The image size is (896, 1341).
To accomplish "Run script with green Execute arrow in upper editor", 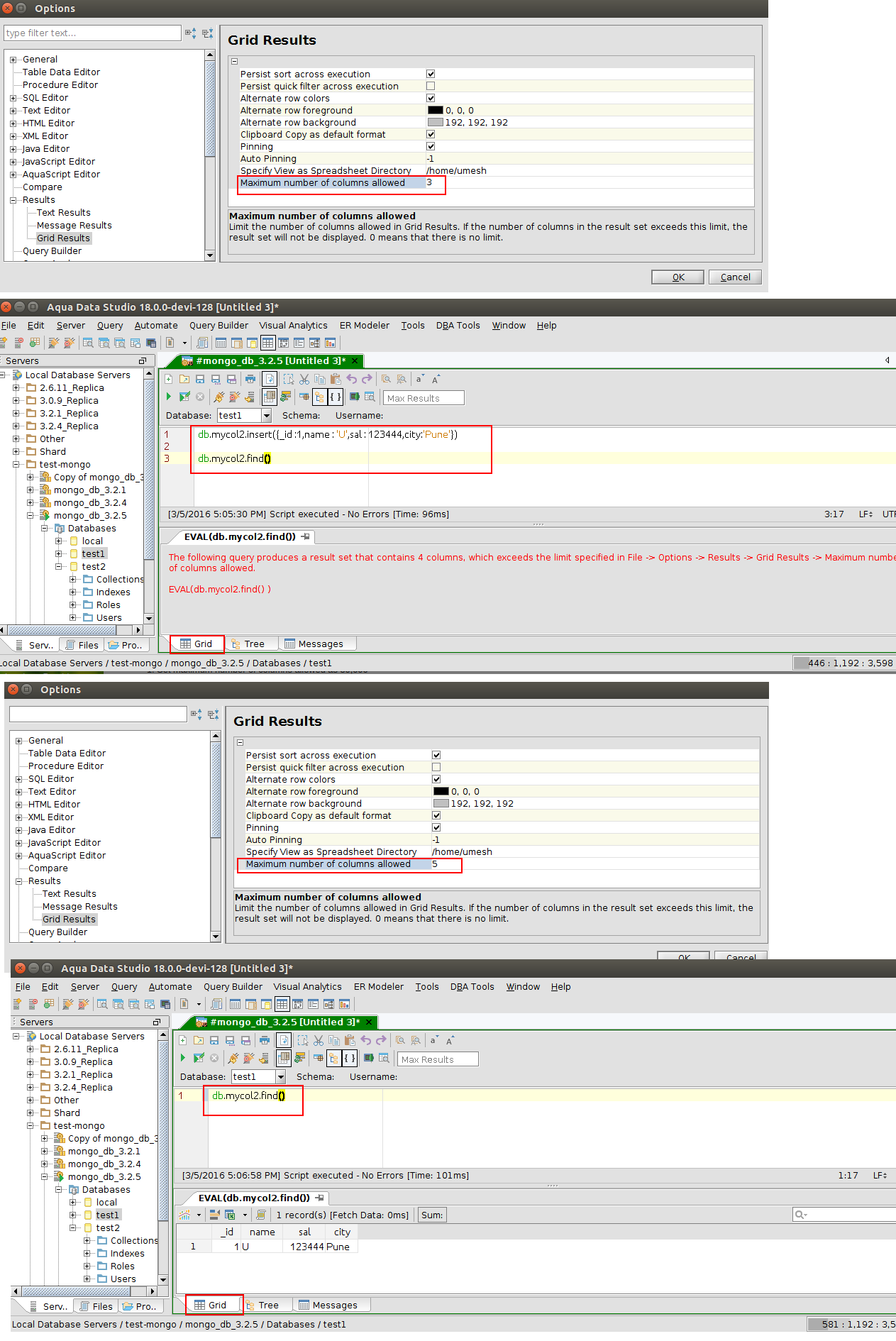I will (x=169, y=397).
